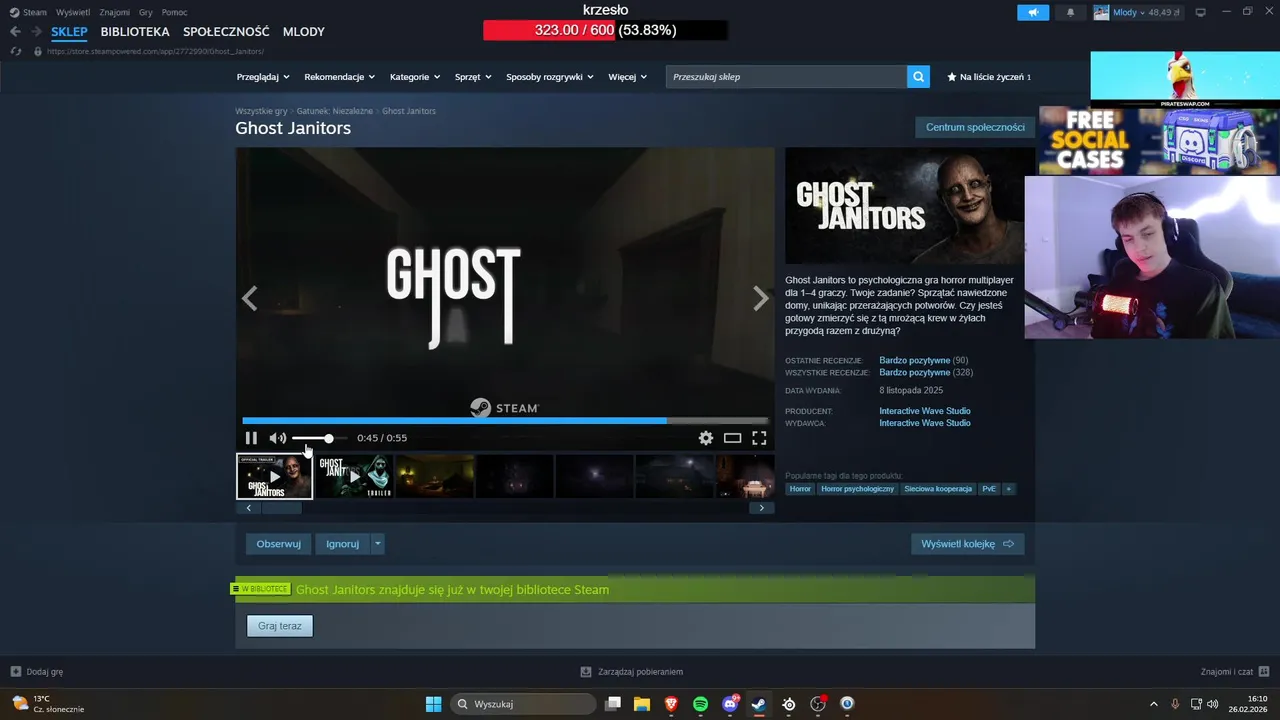Open the Rekomendacje dropdown

pos(340,77)
